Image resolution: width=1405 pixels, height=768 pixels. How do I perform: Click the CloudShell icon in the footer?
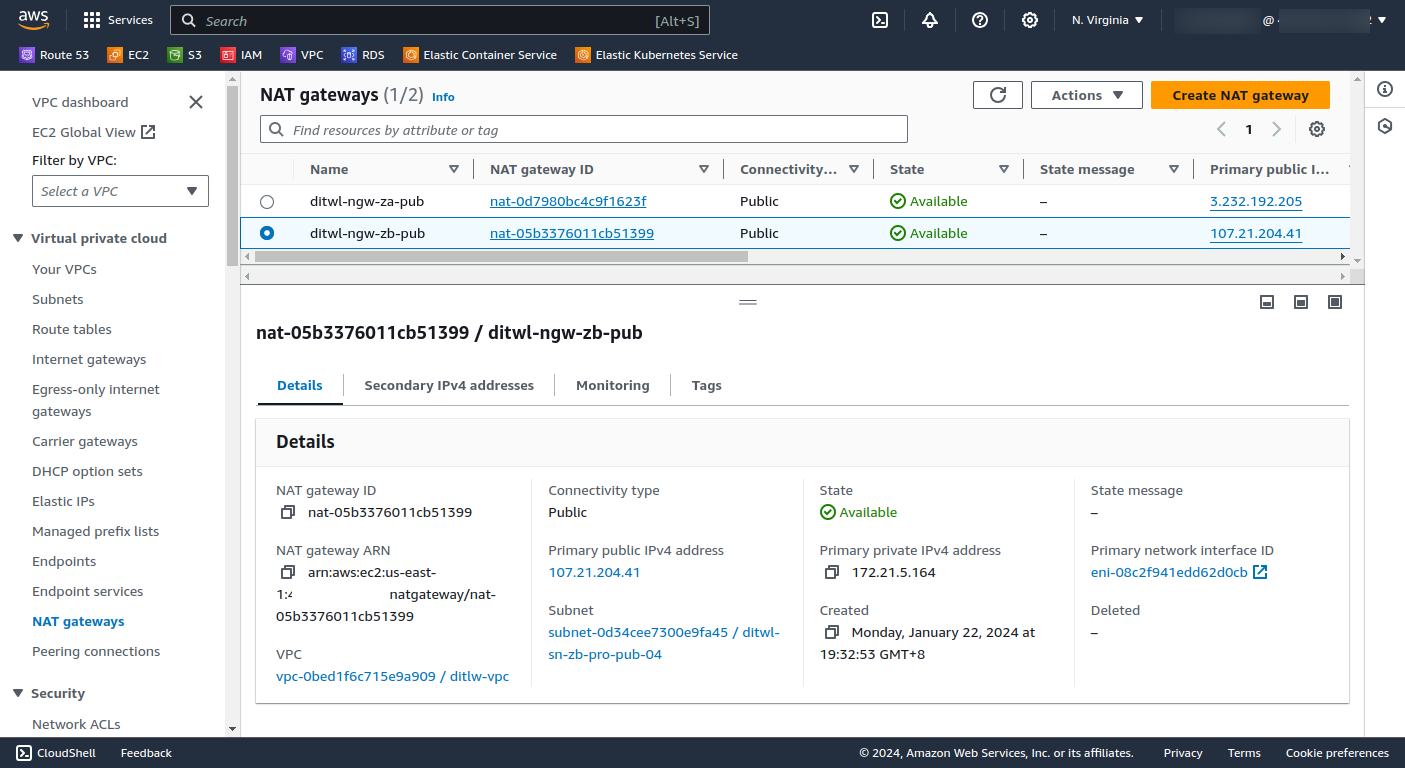click(x=24, y=753)
